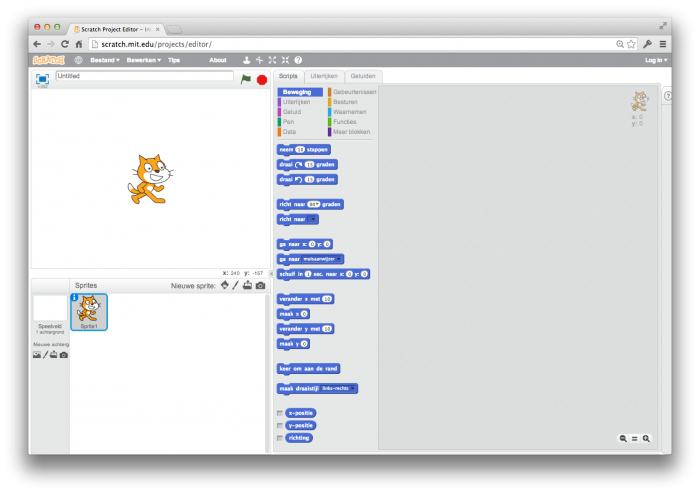Open Bestand menu
Screen dimensions: 700x494
coord(104,60)
